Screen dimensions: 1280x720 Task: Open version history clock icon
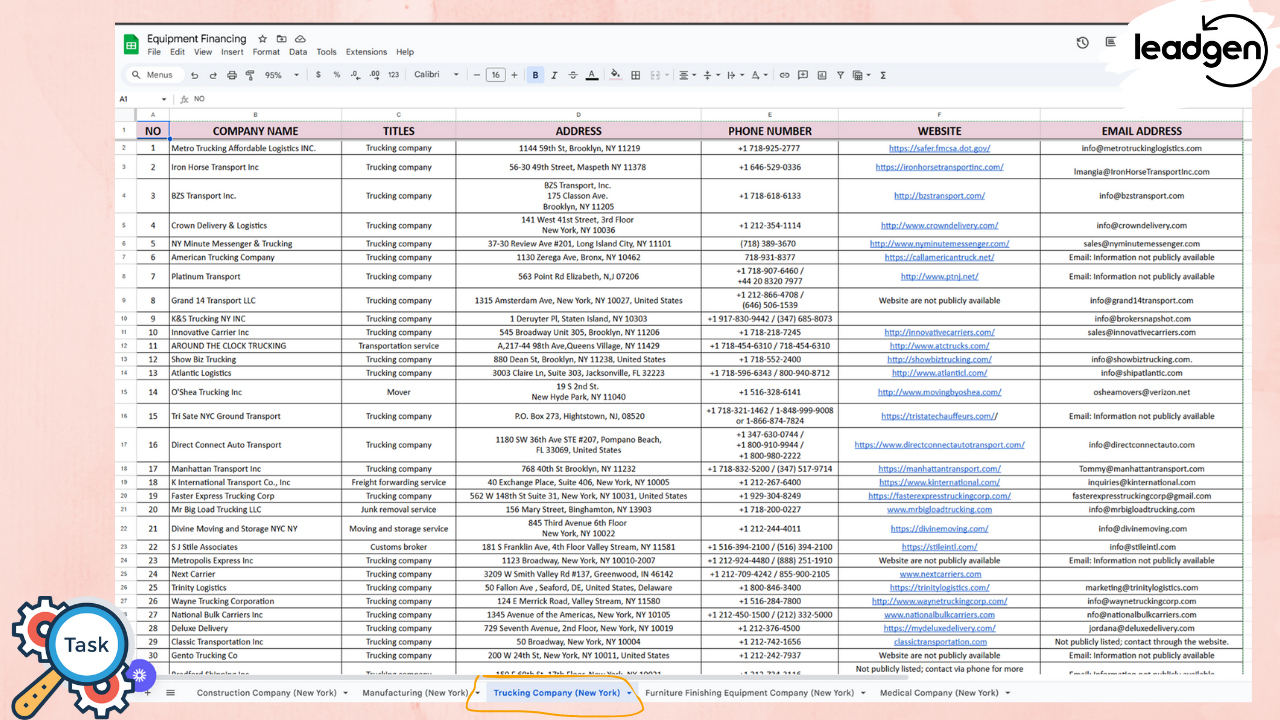[x=1082, y=42]
